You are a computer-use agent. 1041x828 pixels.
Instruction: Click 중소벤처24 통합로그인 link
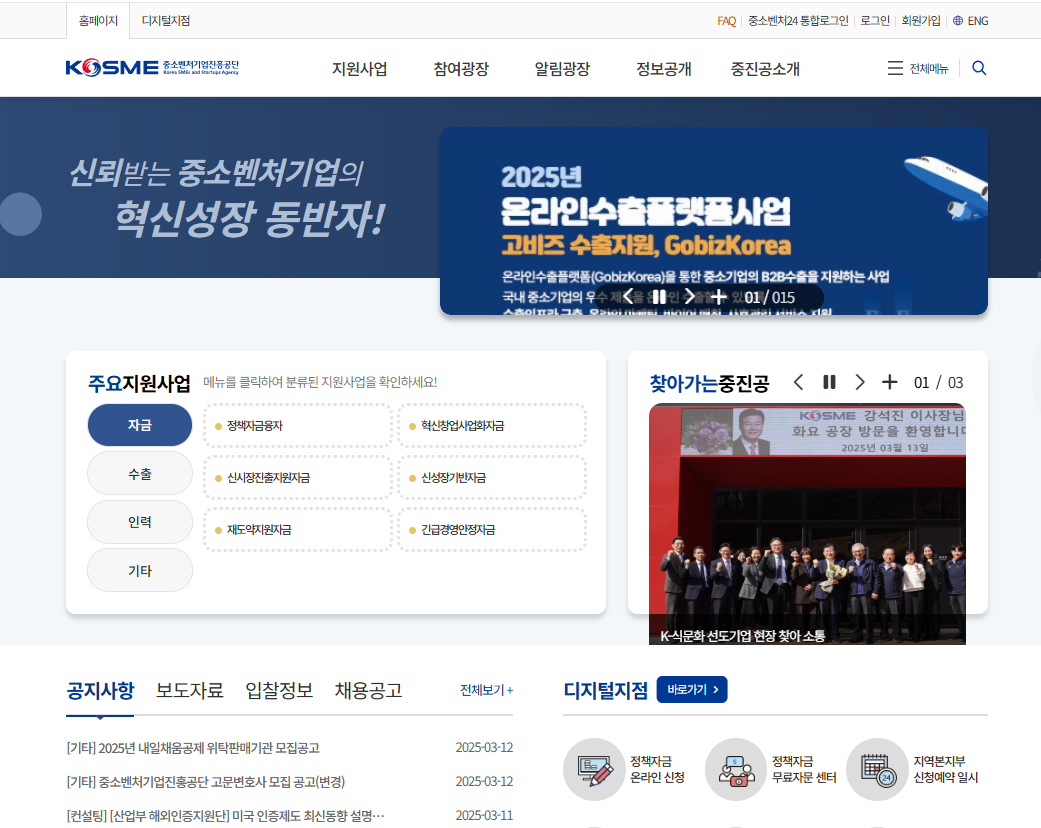pyautogui.click(x=798, y=21)
